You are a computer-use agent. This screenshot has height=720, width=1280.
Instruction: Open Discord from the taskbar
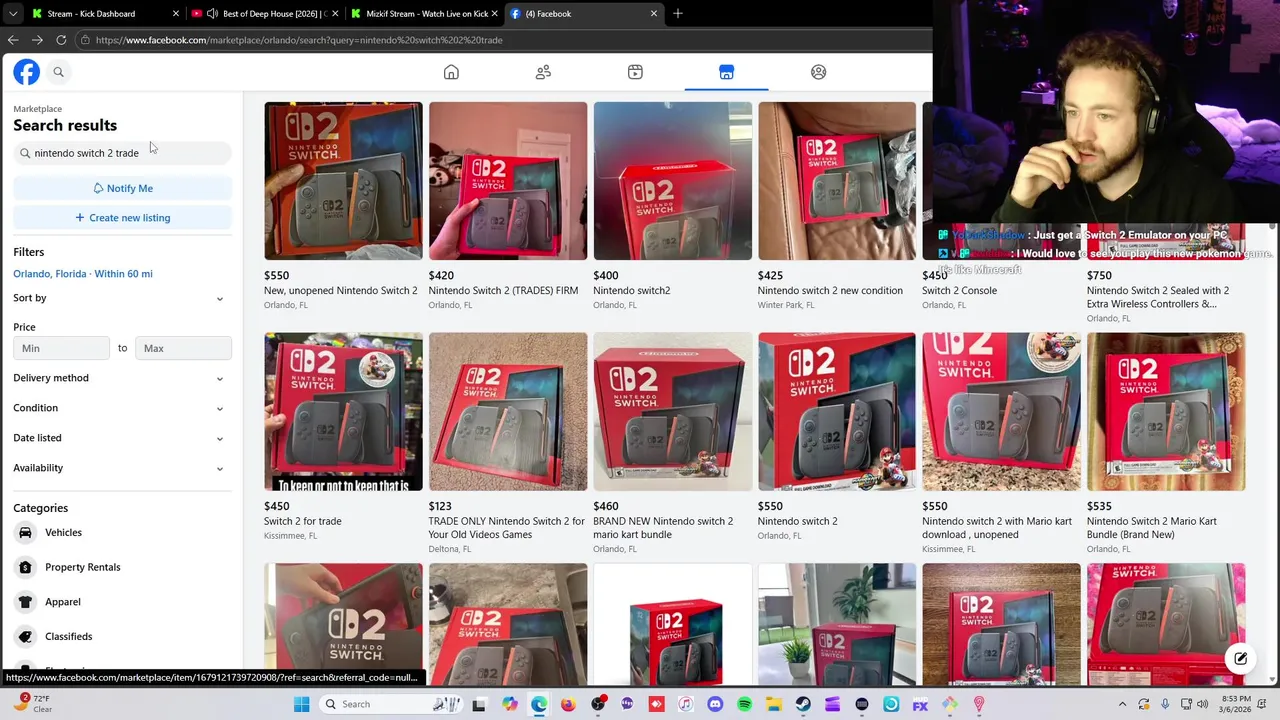715,704
